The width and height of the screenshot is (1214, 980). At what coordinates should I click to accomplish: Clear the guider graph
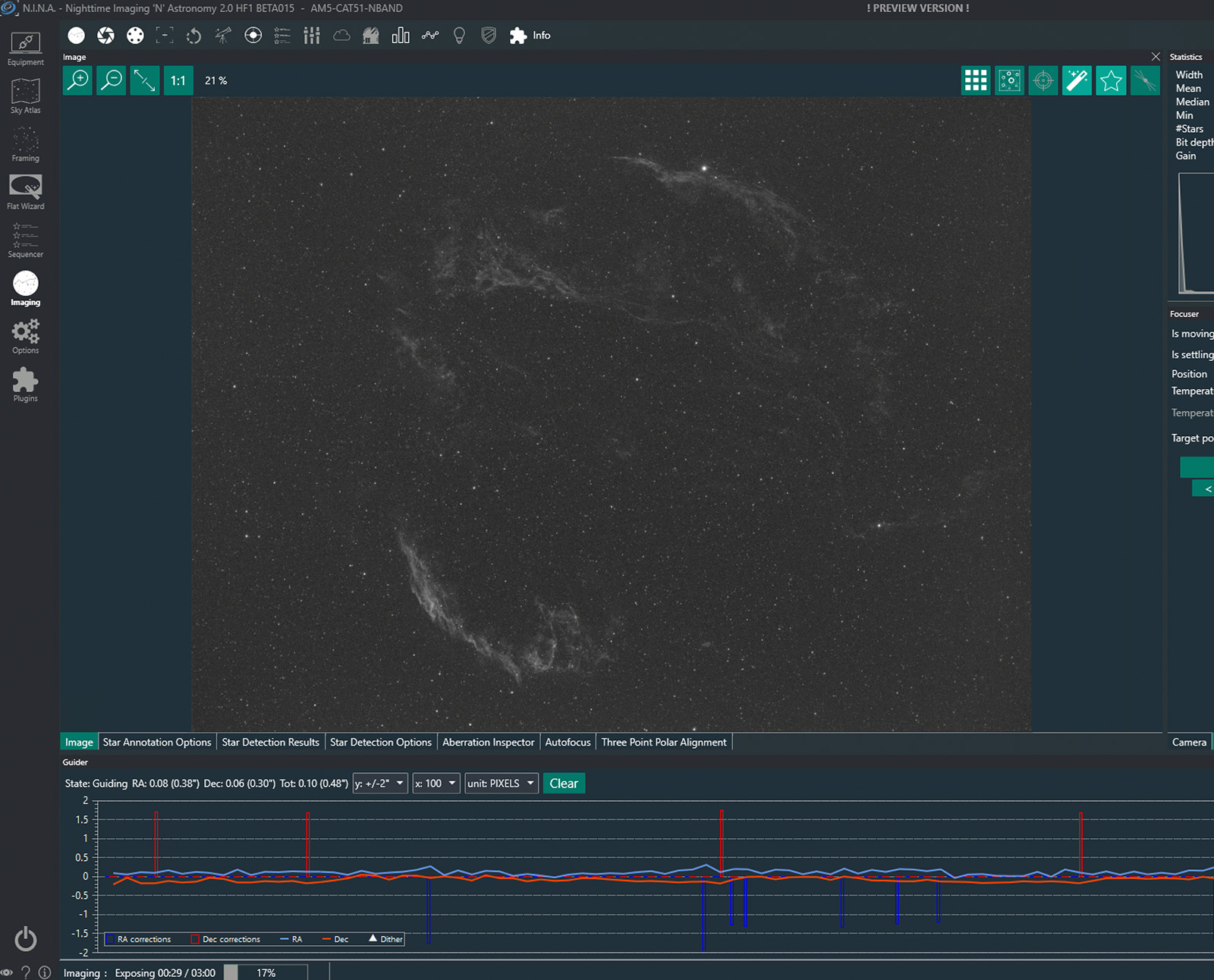pyautogui.click(x=563, y=784)
